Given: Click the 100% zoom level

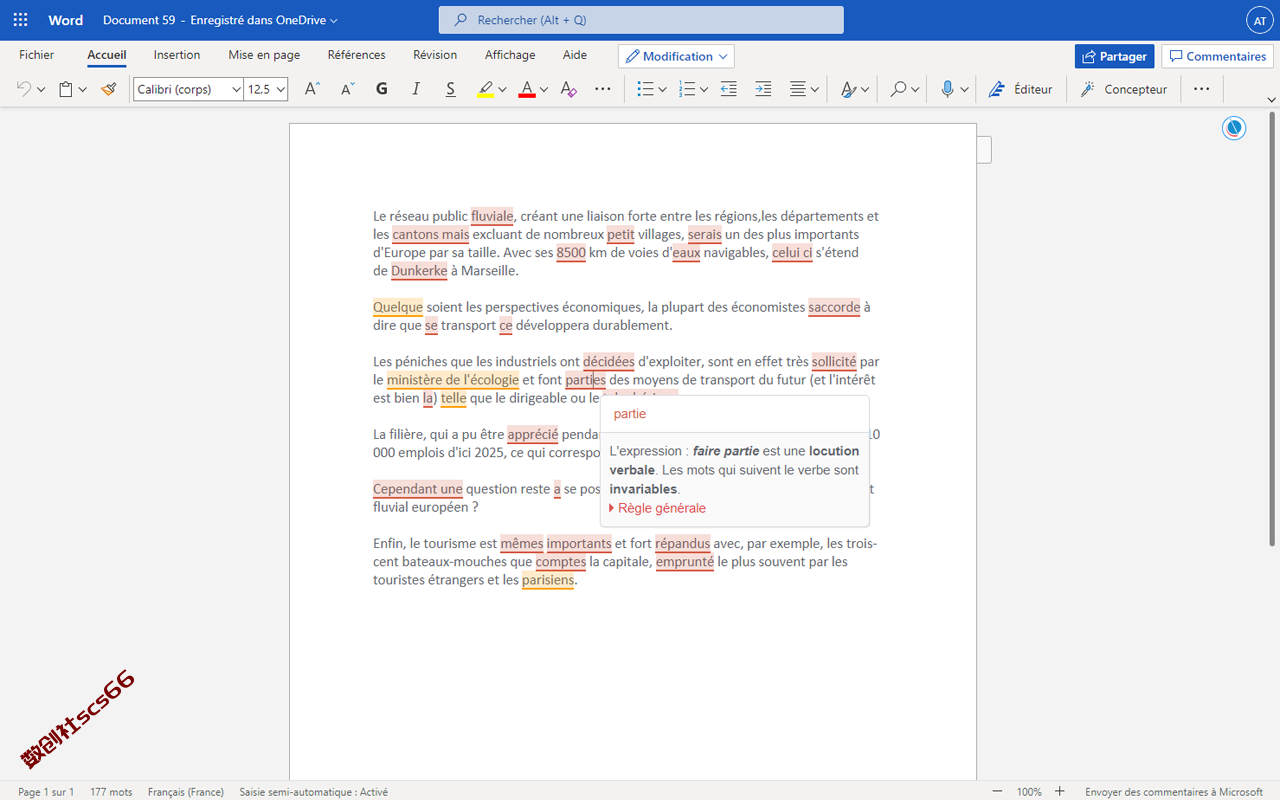Looking at the screenshot, I should click(x=1029, y=792).
